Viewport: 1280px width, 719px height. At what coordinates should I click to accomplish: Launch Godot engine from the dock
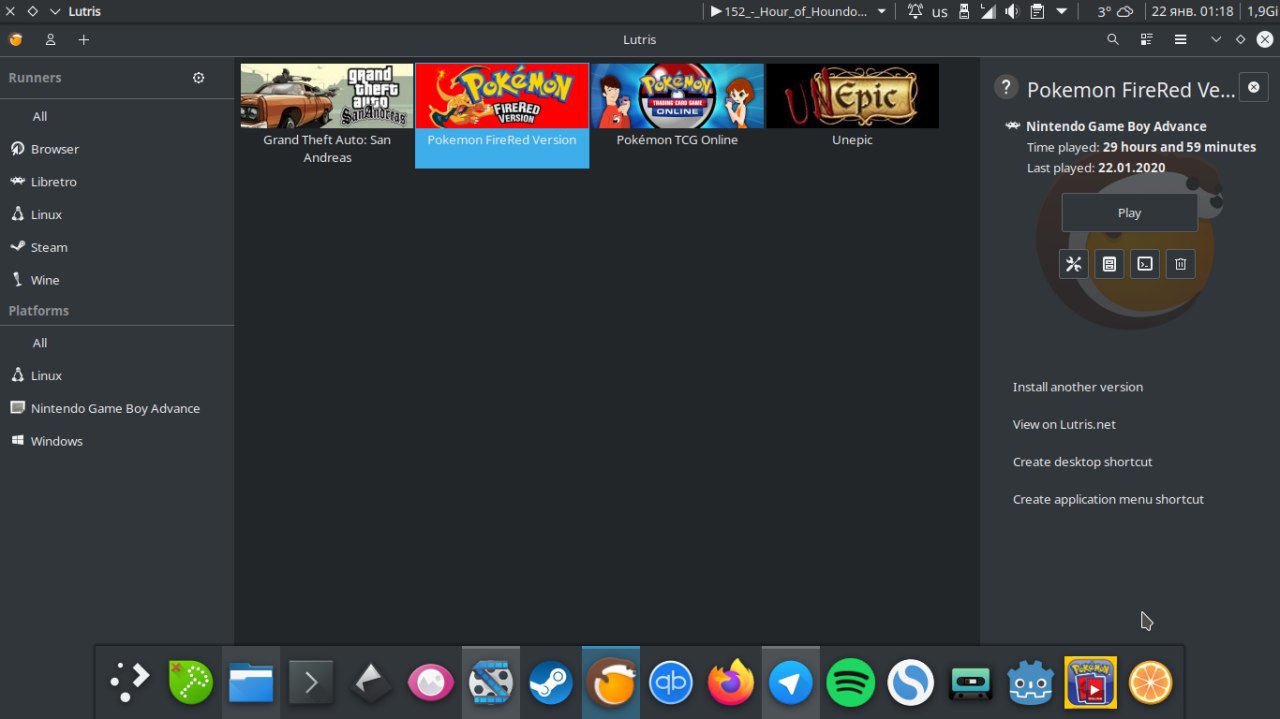[1030, 683]
